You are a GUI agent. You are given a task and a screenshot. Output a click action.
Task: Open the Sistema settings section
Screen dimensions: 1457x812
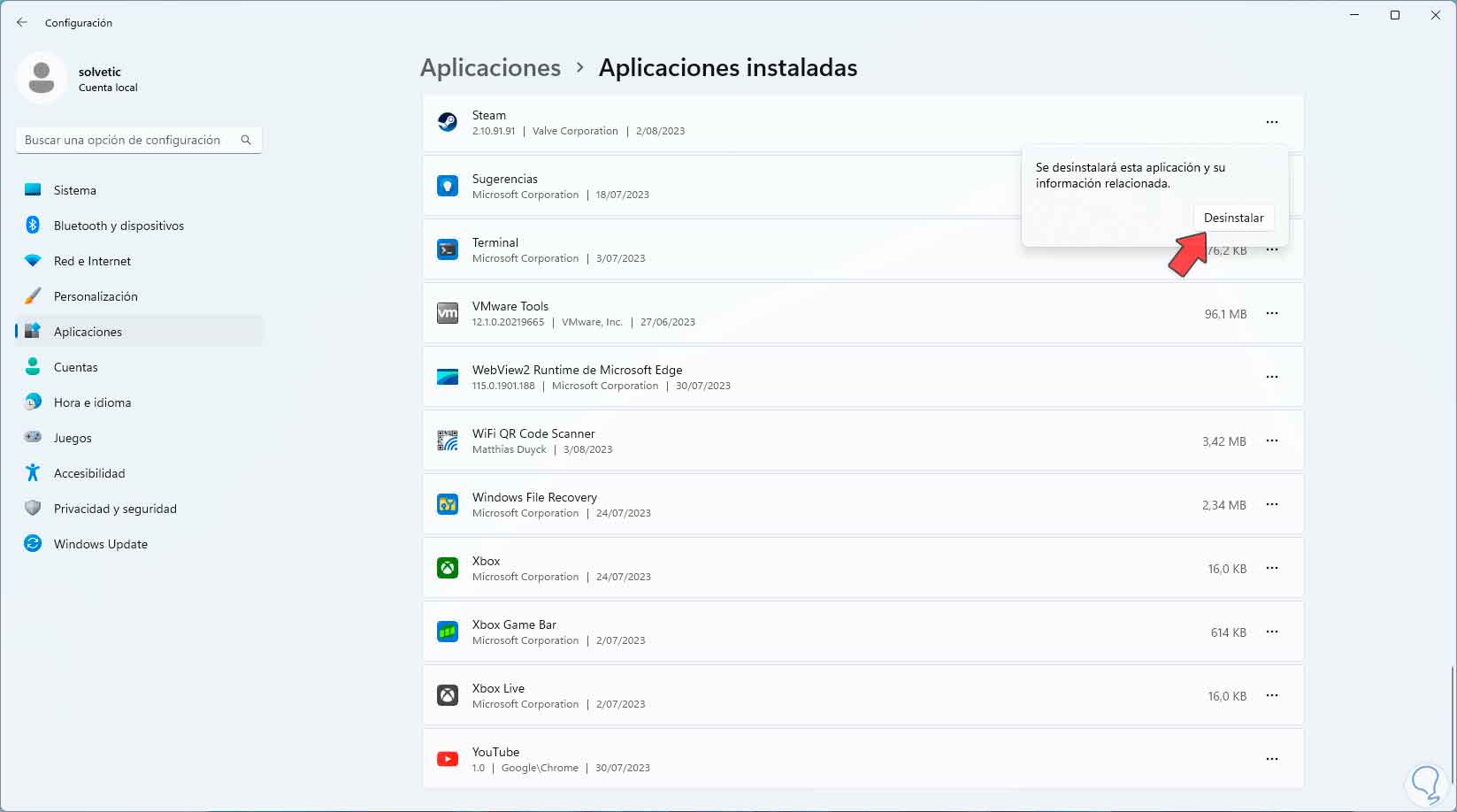coord(140,190)
